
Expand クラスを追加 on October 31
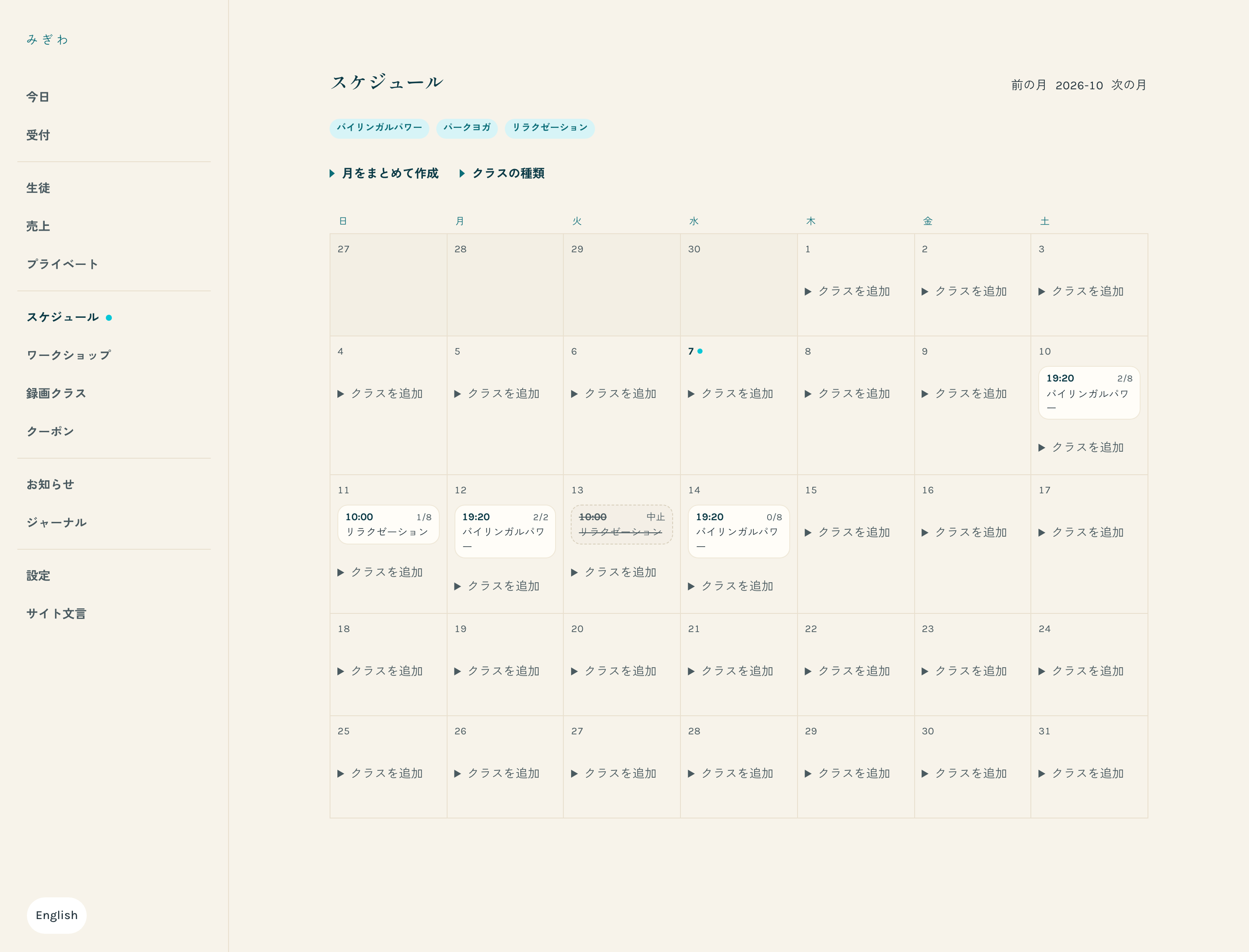point(1081,773)
